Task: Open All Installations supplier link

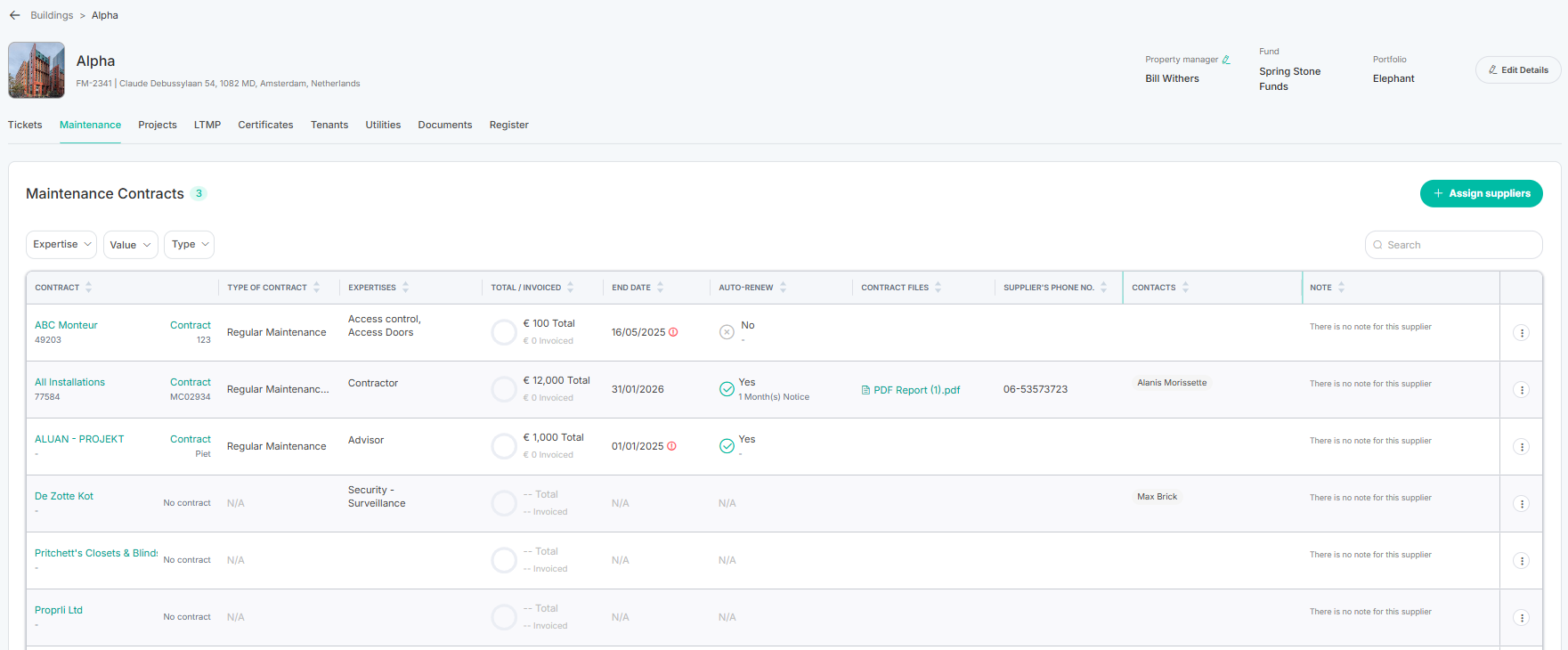Action: pos(69,382)
